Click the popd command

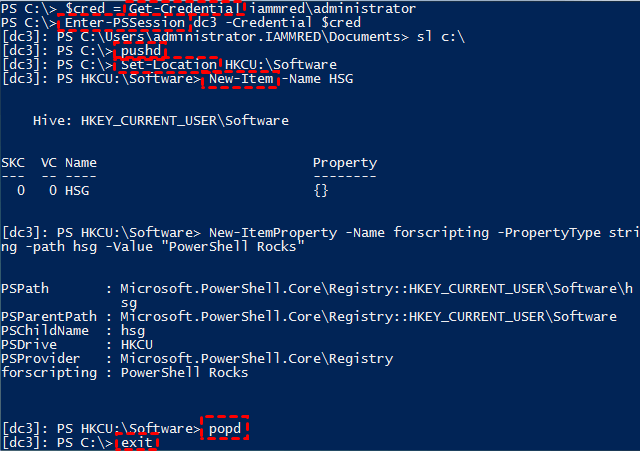(x=225, y=428)
